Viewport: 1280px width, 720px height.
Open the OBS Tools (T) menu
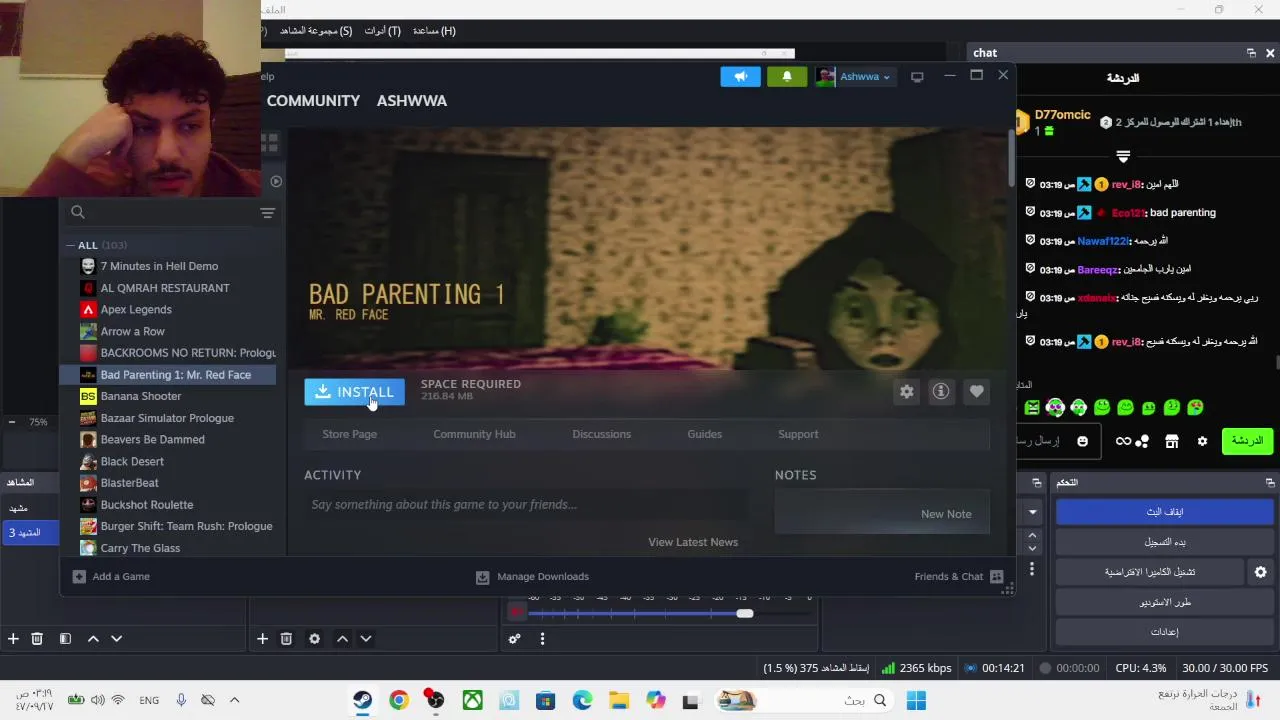(x=382, y=31)
